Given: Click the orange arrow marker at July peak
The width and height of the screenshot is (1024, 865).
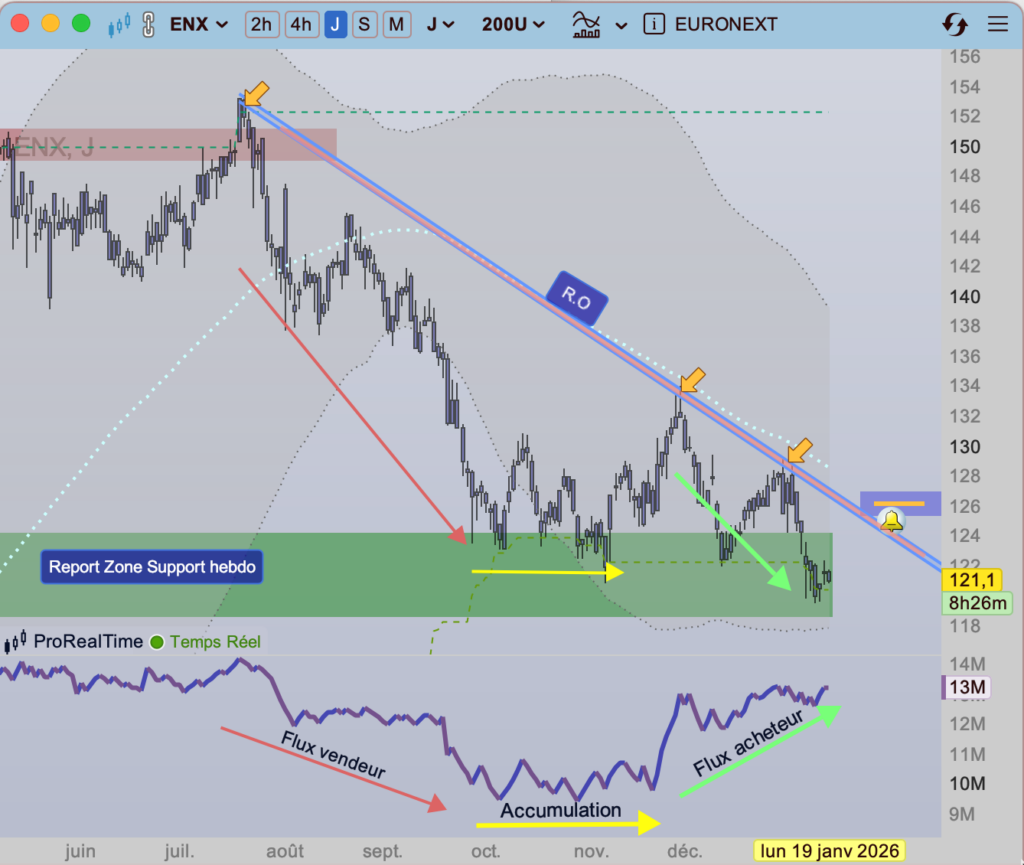Looking at the screenshot, I should pos(256,94).
